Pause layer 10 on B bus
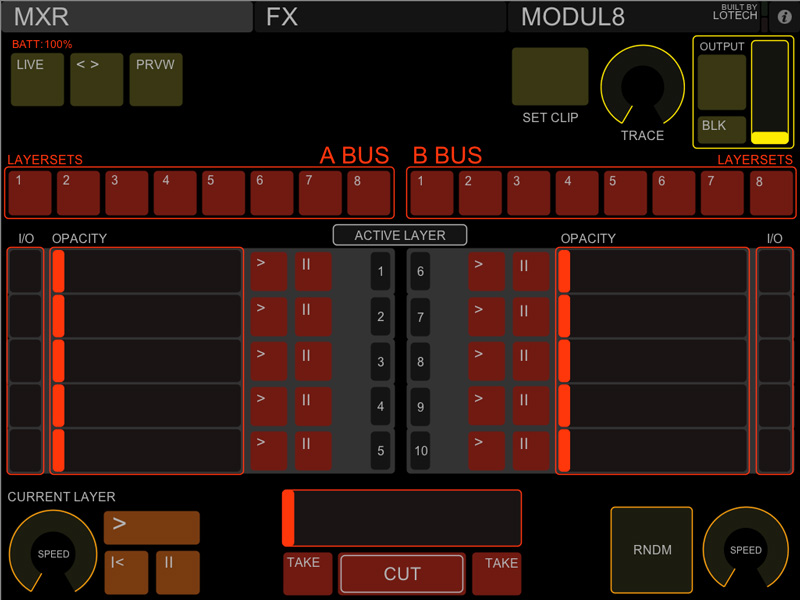The height and width of the screenshot is (600, 800). pyautogui.click(x=531, y=450)
